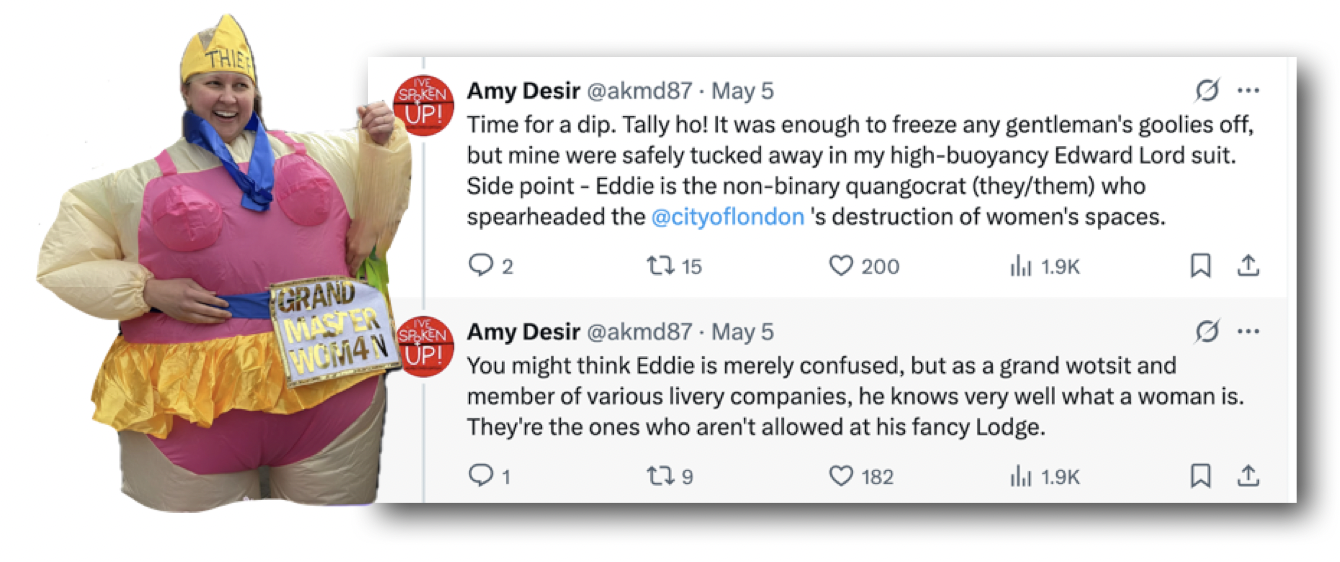The image size is (1340, 562).
Task: Share the first tweet via upload icon
Action: click(1248, 266)
